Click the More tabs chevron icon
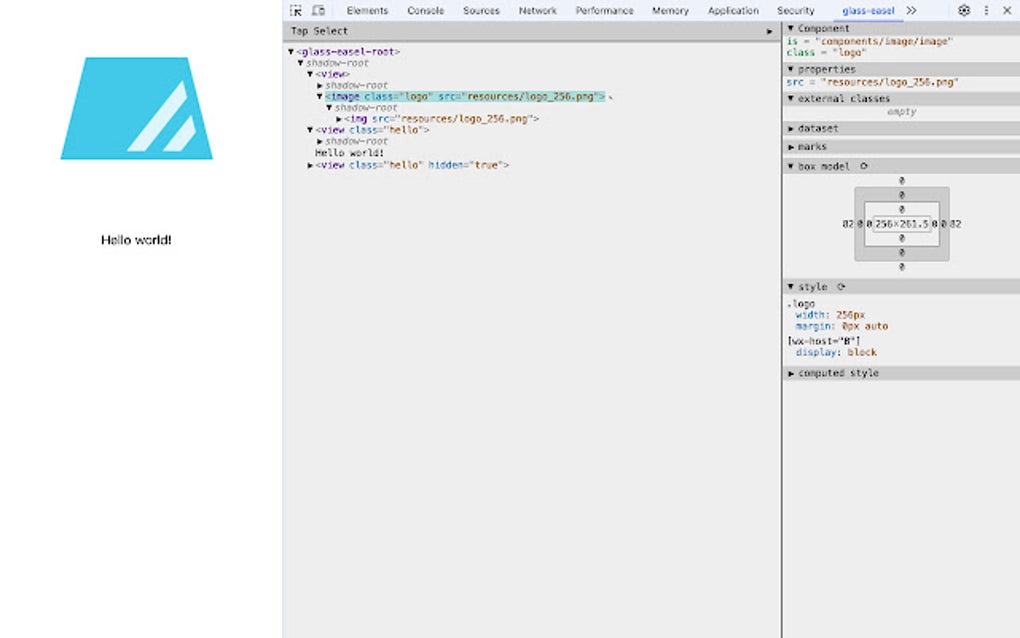This screenshot has width=1020, height=638. pos(912,10)
